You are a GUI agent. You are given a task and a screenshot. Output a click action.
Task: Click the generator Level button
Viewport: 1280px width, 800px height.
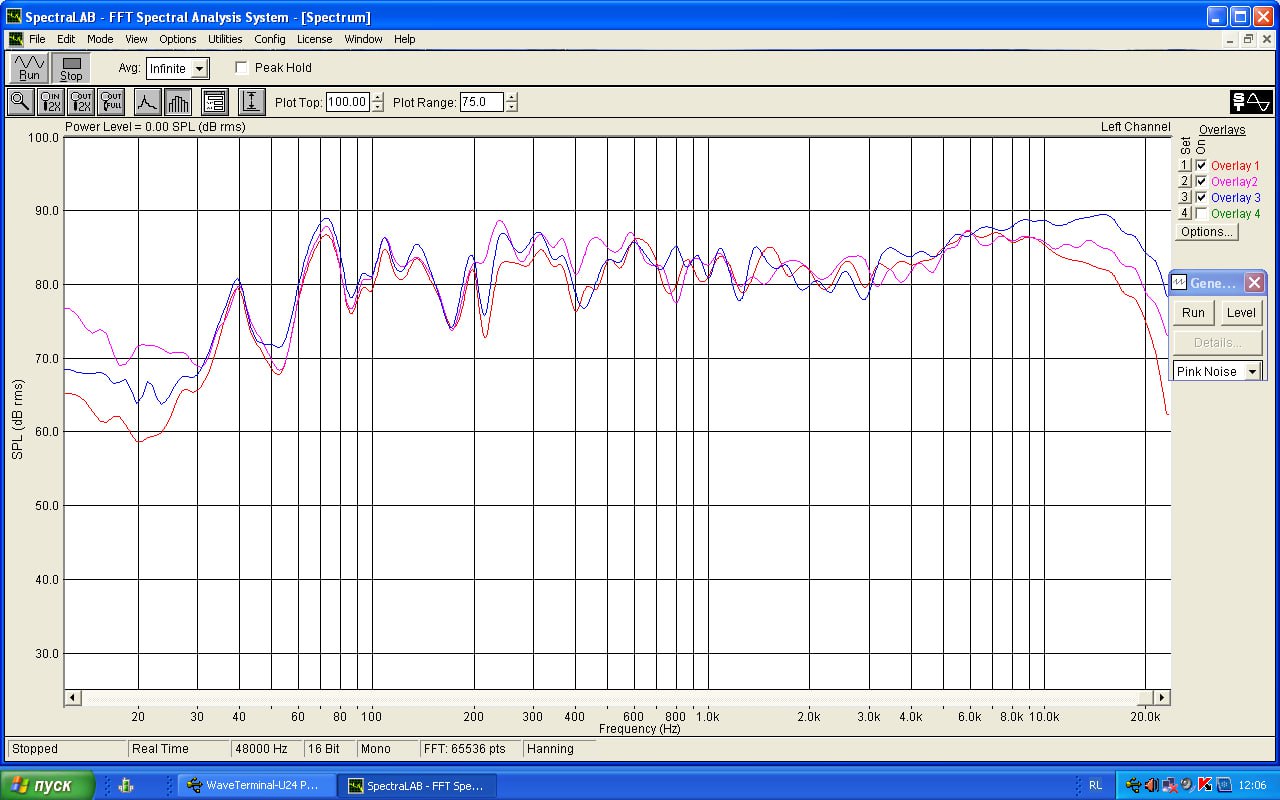click(x=1241, y=313)
